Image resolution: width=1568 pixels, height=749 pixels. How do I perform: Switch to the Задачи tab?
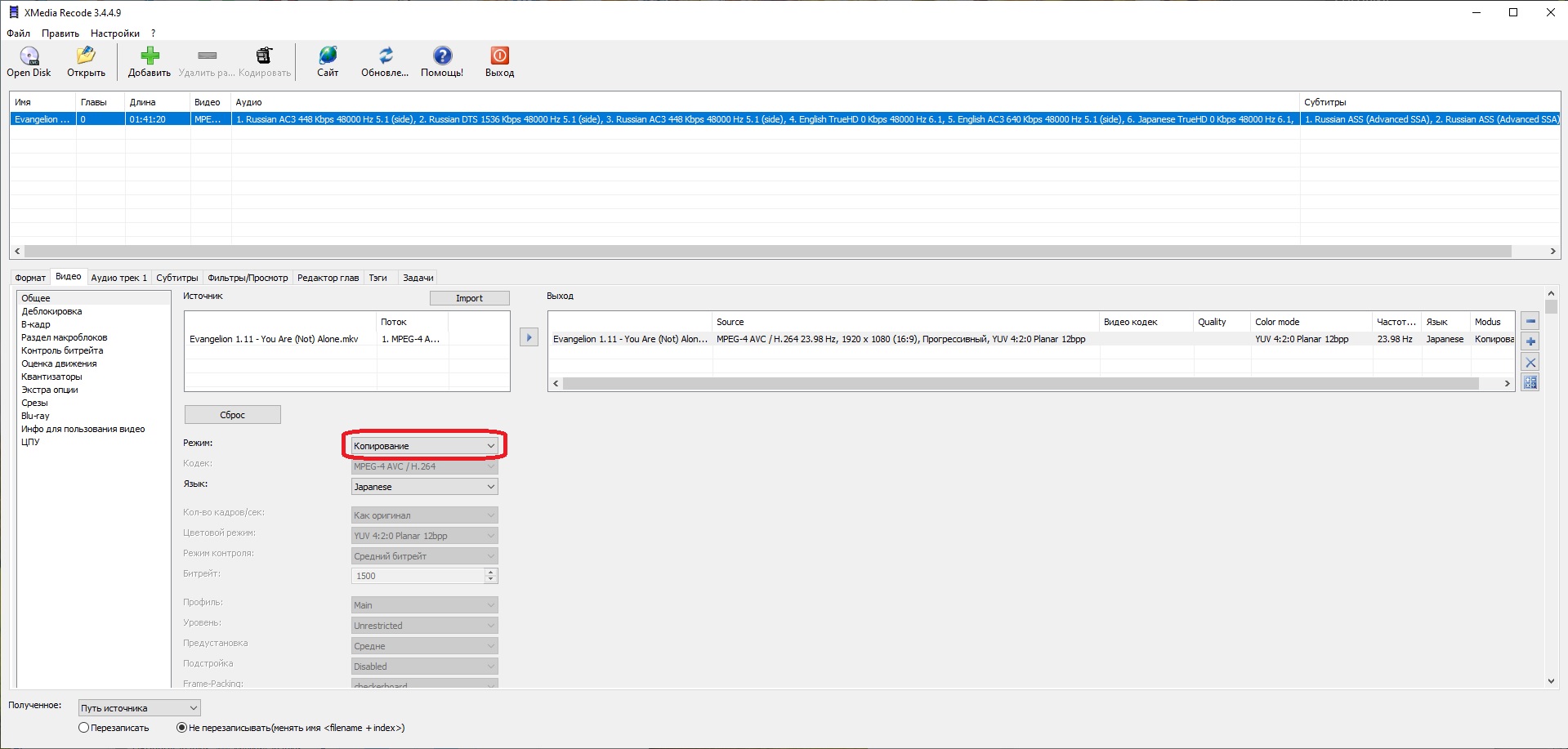coord(418,278)
